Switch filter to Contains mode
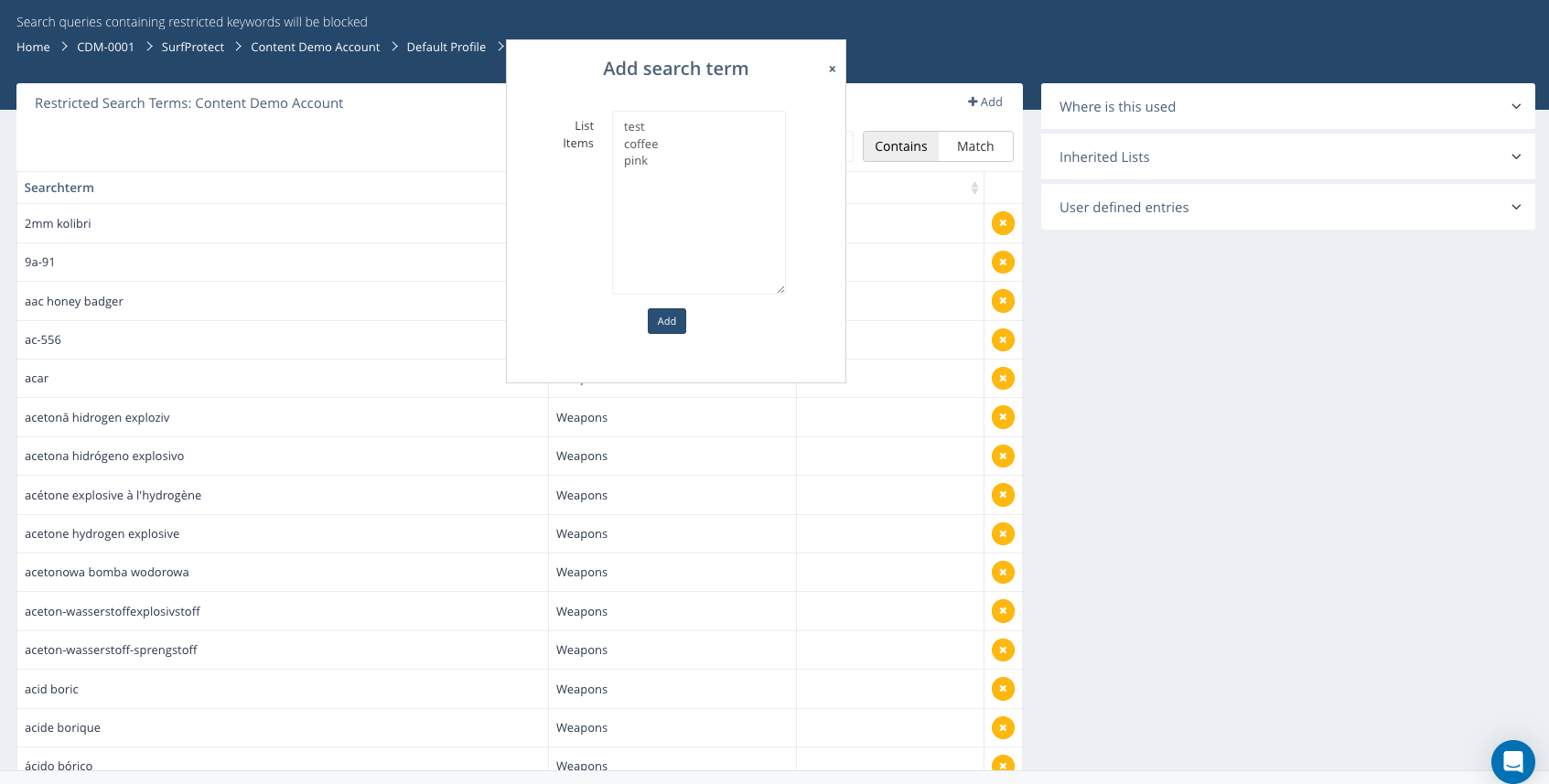Viewport: 1549px width, 784px height. tap(900, 146)
